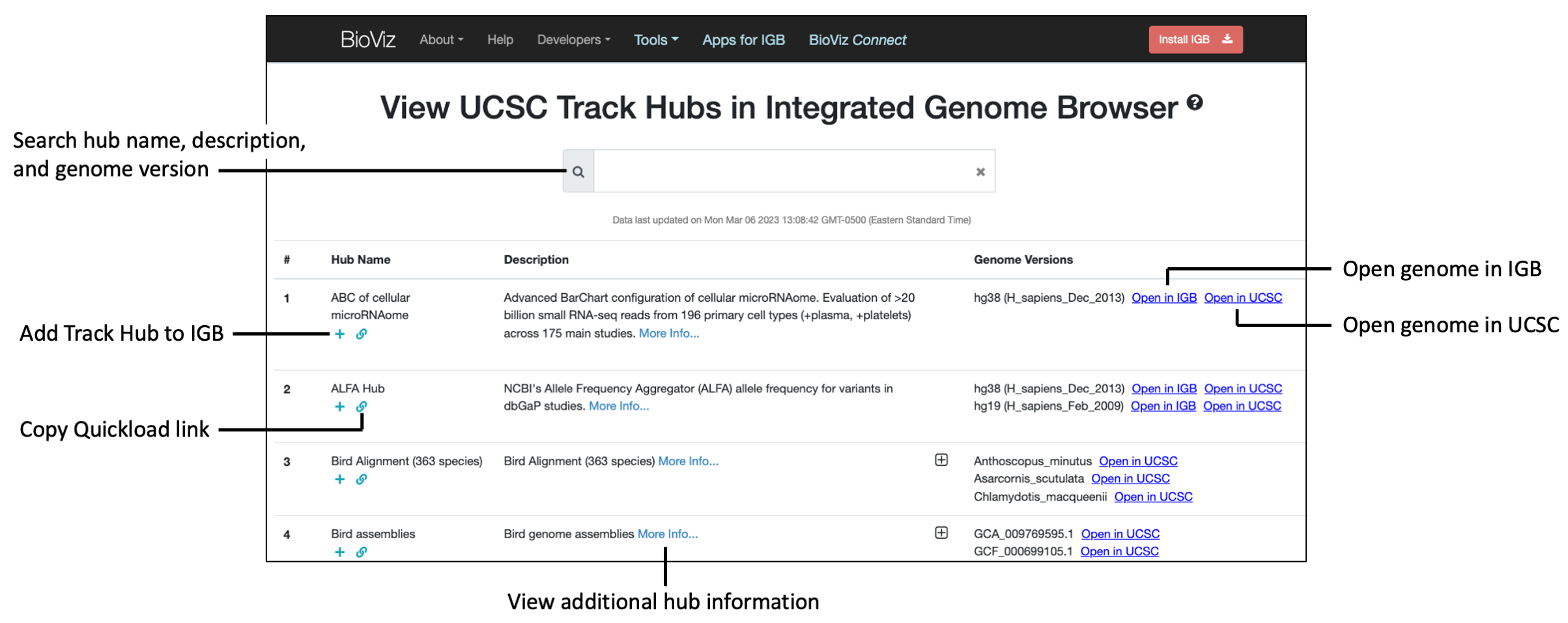The height and width of the screenshot is (623, 1568).
Task: Expand genome list for Bird assemblies row
Action: point(941,532)
